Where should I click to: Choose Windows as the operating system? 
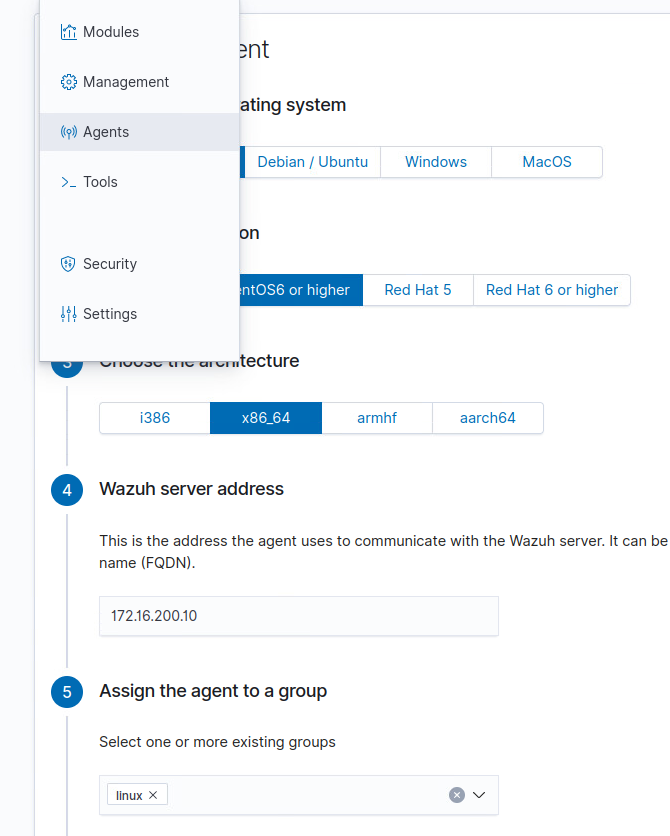(x=436, y=162)
